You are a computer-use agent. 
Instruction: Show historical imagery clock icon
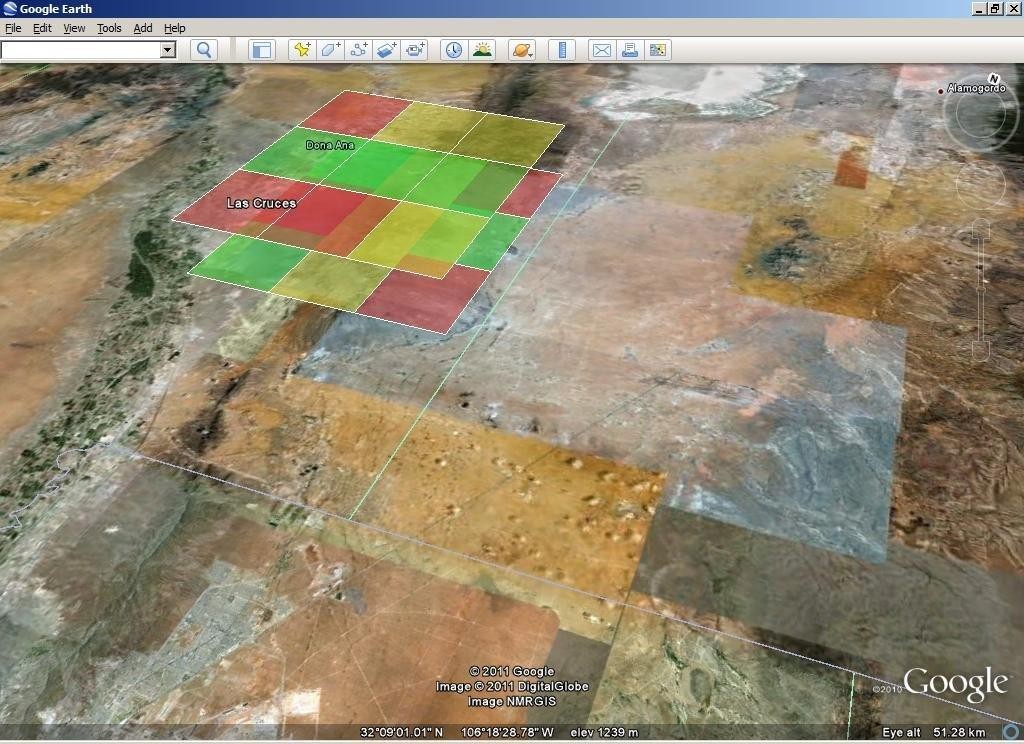(454, 50)
